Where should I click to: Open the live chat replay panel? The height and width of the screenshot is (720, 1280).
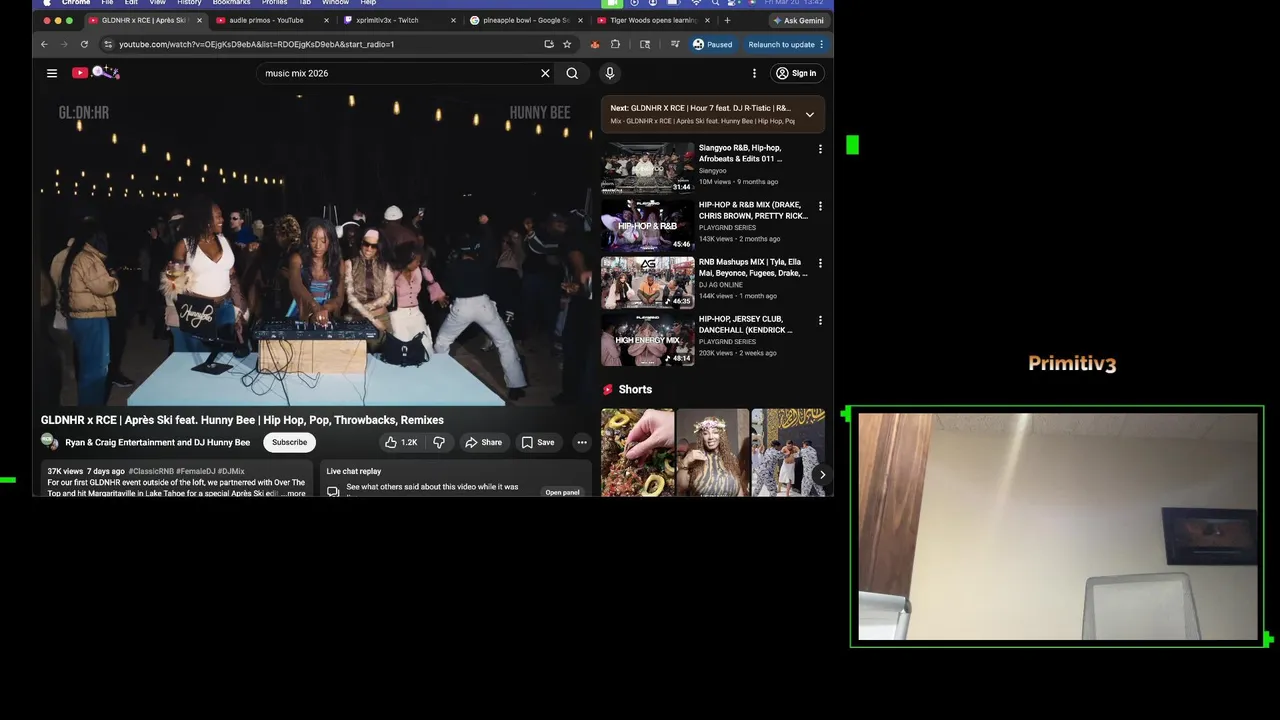[x=562, y=492]
